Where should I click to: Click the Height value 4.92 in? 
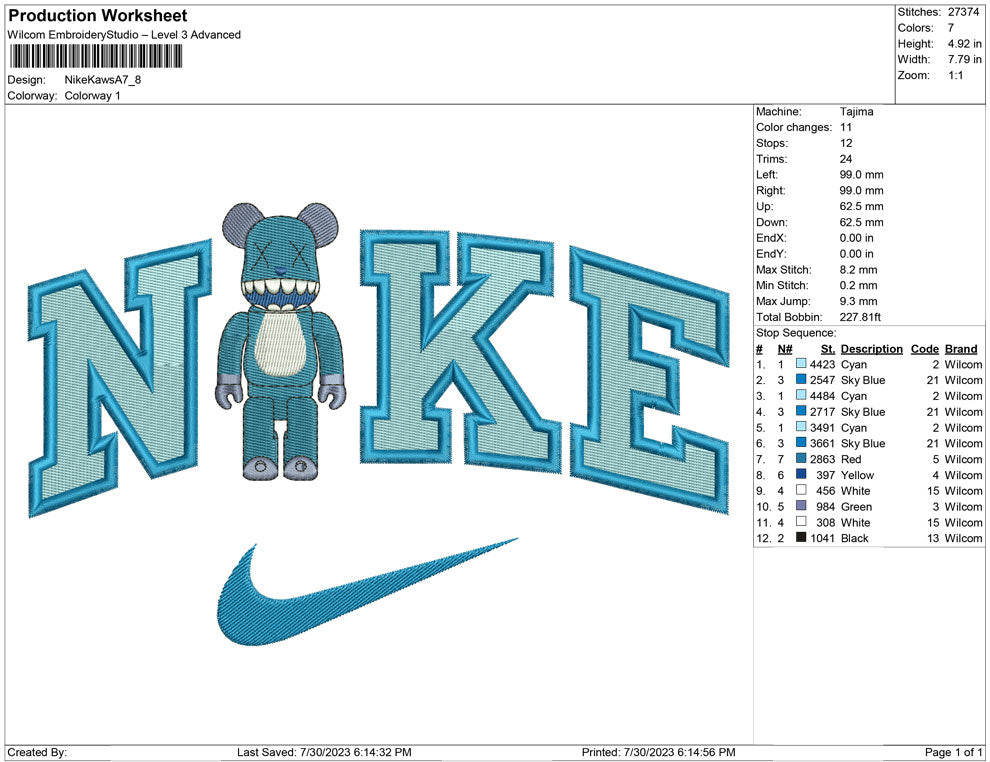pyautogui.click(x=964, y=44)
